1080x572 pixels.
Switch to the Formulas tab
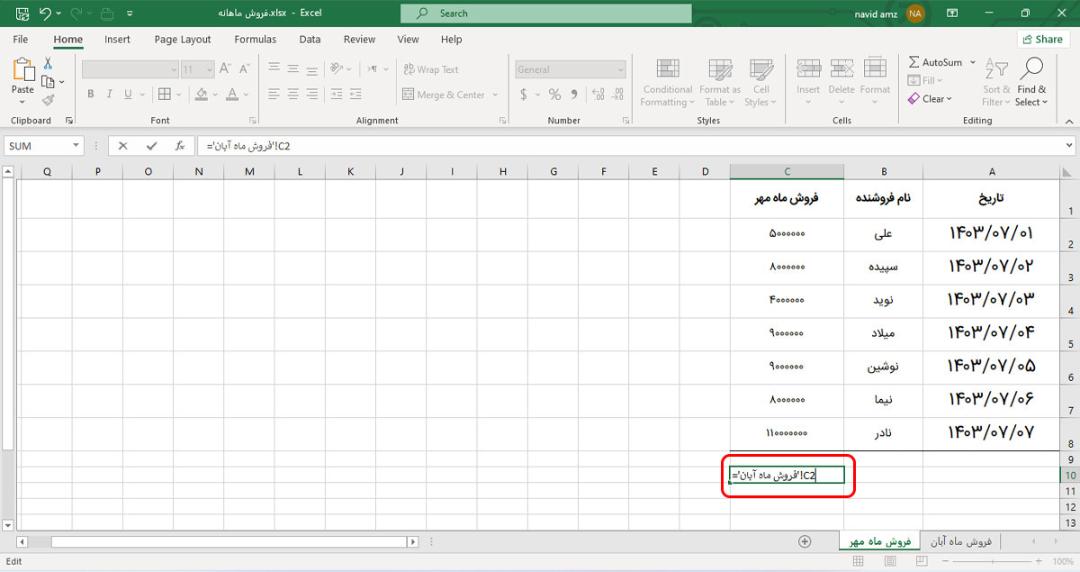tap(255, 39)
